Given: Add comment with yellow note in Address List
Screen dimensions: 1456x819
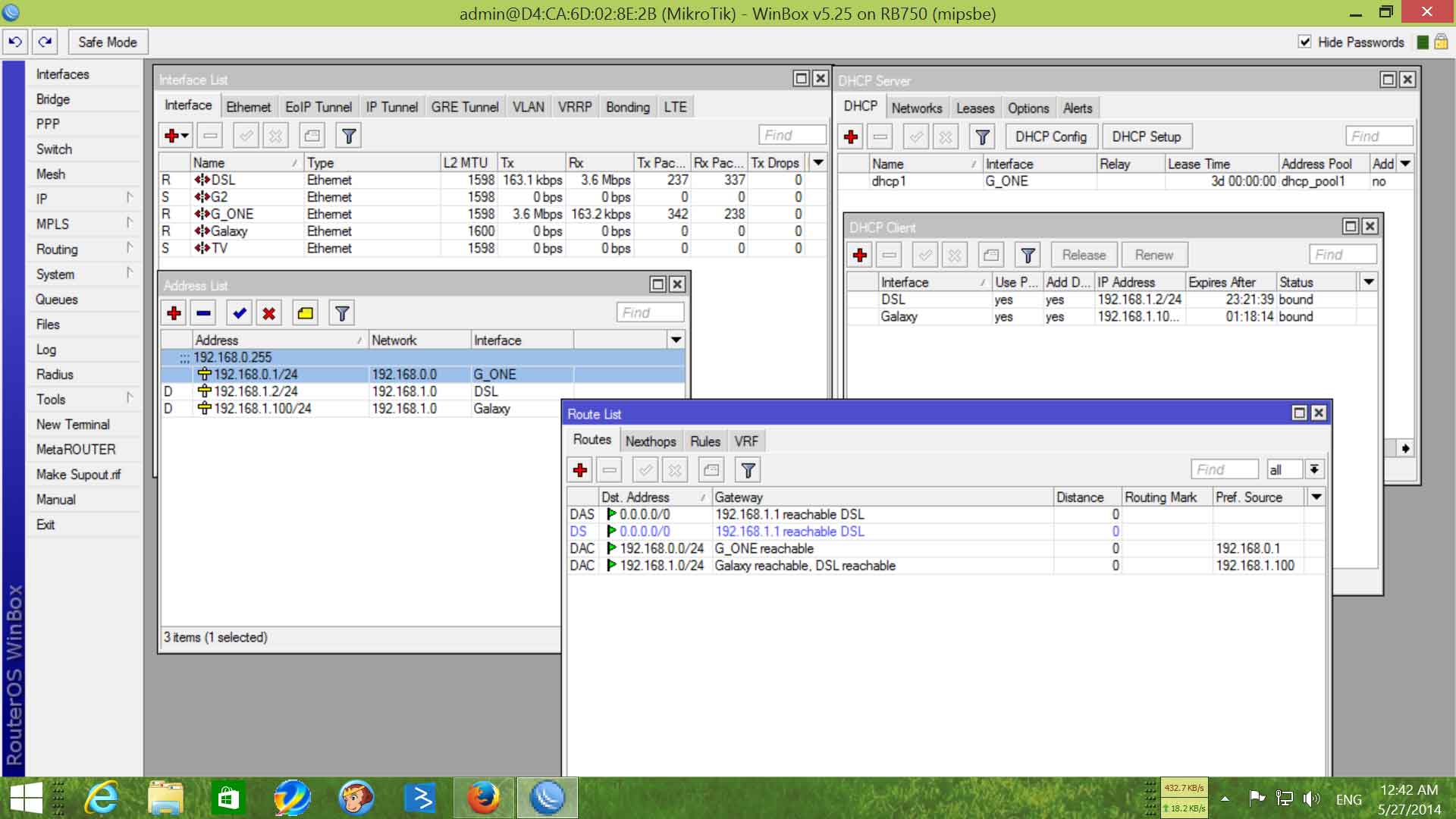Looking at the screenshot, I should click(305, 313).
